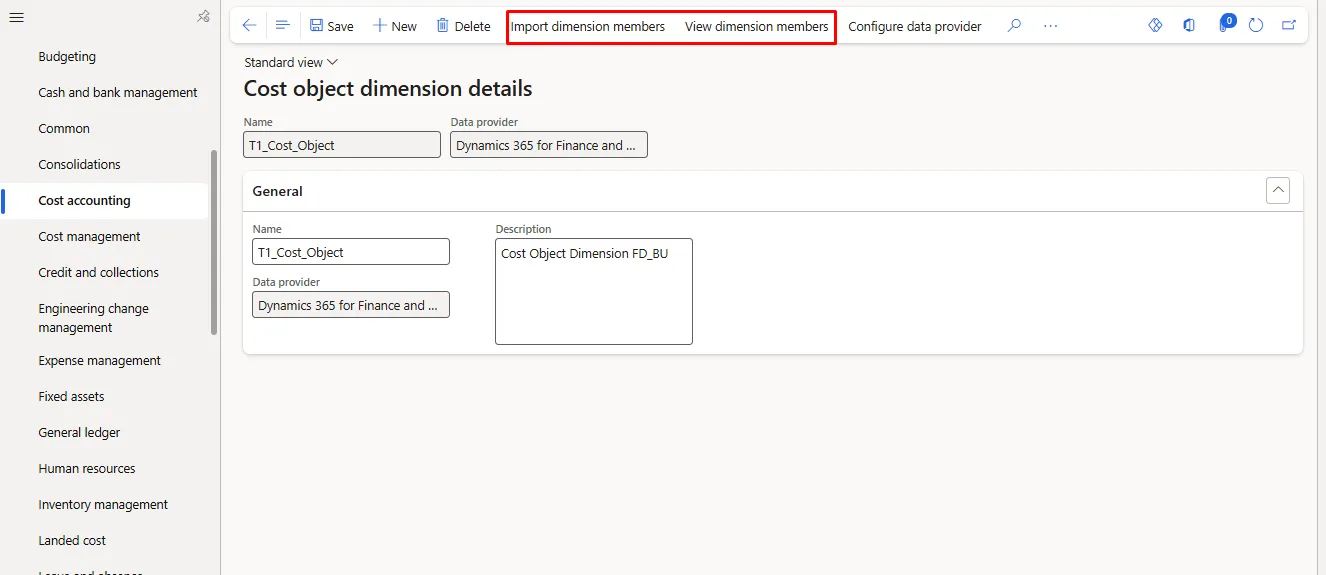Open the Human resources module
1326x575 pixels.
tap(86, 469)
